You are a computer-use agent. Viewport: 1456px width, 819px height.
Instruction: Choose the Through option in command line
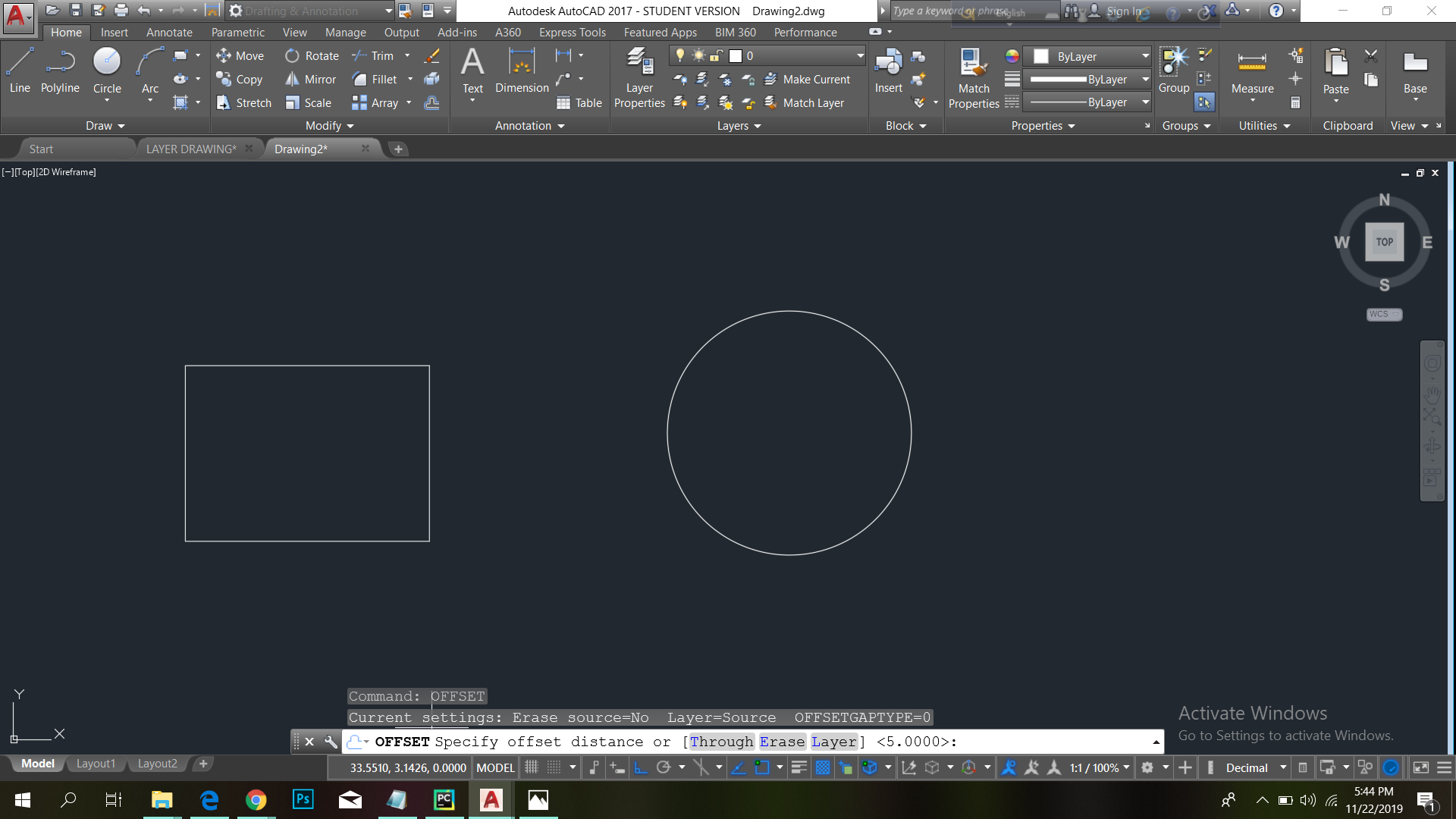pos(721,742)
